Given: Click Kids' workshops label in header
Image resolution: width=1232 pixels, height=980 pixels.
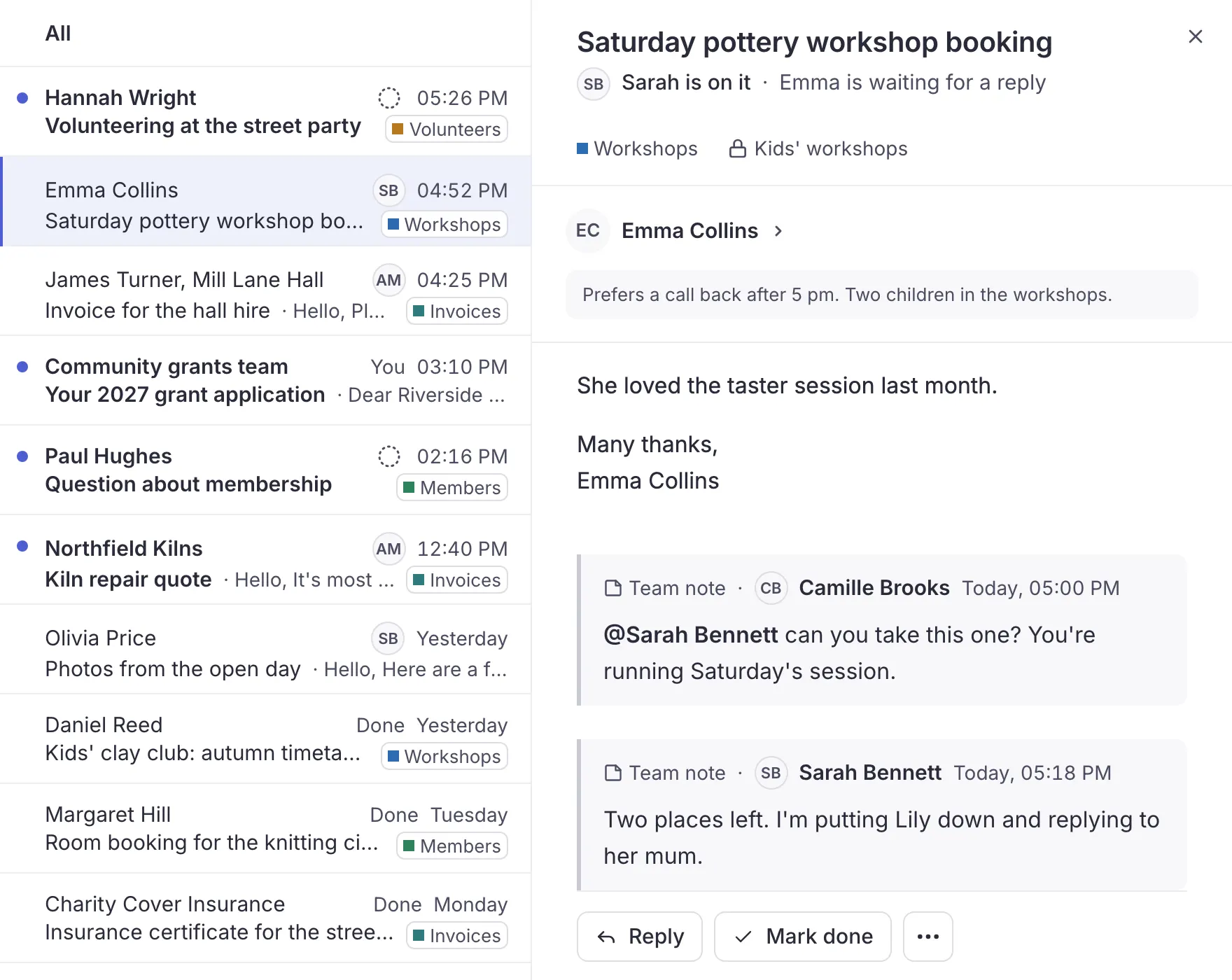Looking at the screenshot, I should point(818,148).
